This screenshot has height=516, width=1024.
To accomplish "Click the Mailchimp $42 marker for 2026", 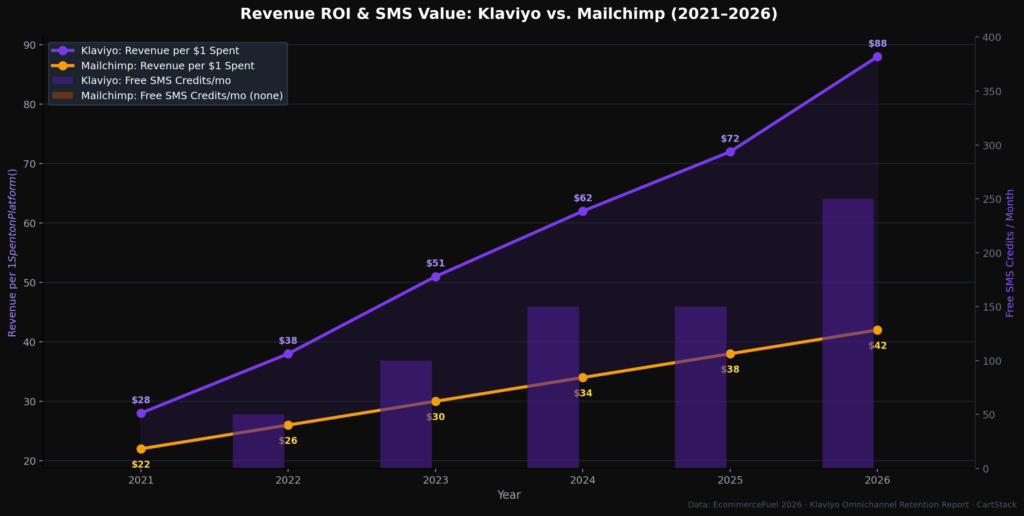I will (877, 330).
